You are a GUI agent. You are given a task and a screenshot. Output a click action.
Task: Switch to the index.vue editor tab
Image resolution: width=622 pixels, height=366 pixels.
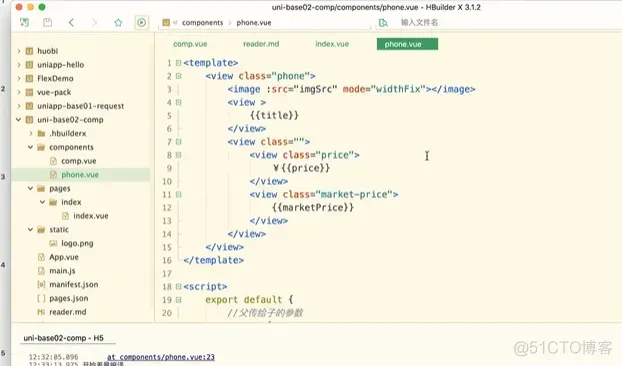point(332,44)
